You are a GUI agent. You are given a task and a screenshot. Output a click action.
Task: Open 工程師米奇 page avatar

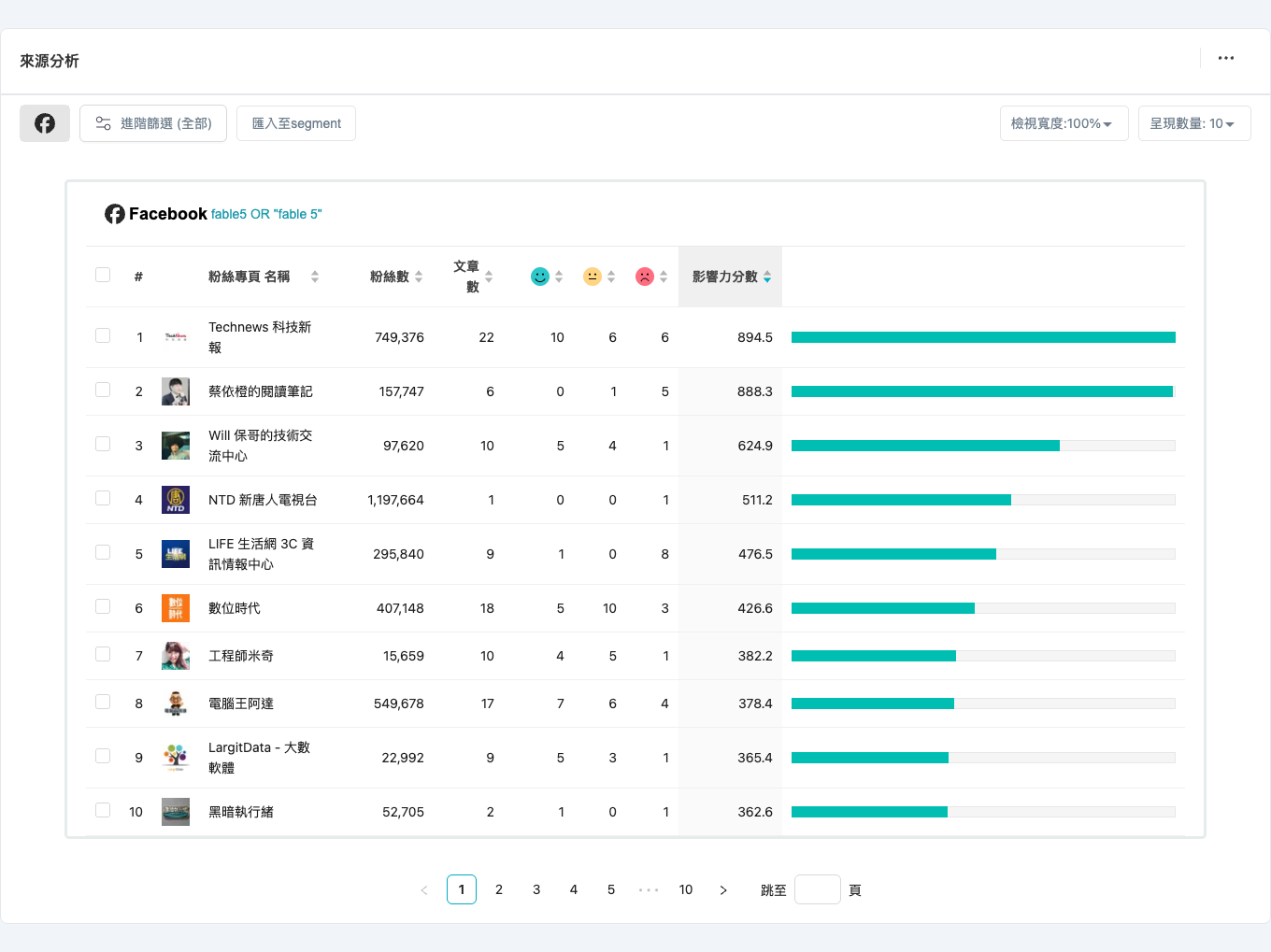tap(176, 656)
